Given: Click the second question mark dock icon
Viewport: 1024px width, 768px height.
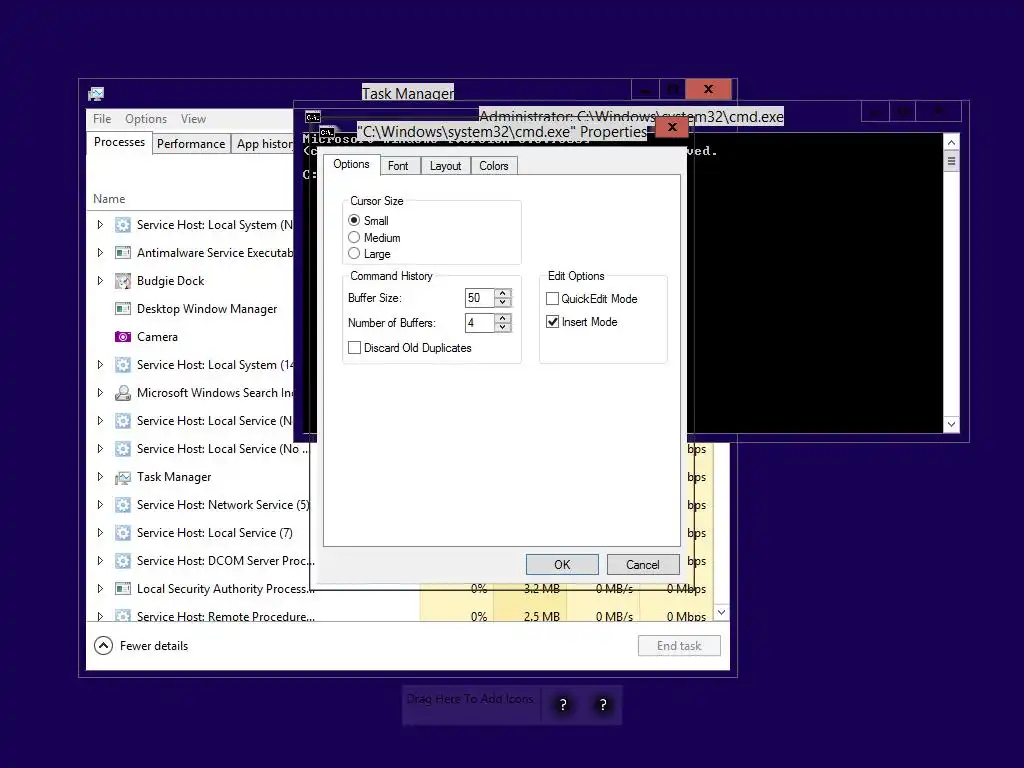Looking at the screenshot, I should click(603, 705).
